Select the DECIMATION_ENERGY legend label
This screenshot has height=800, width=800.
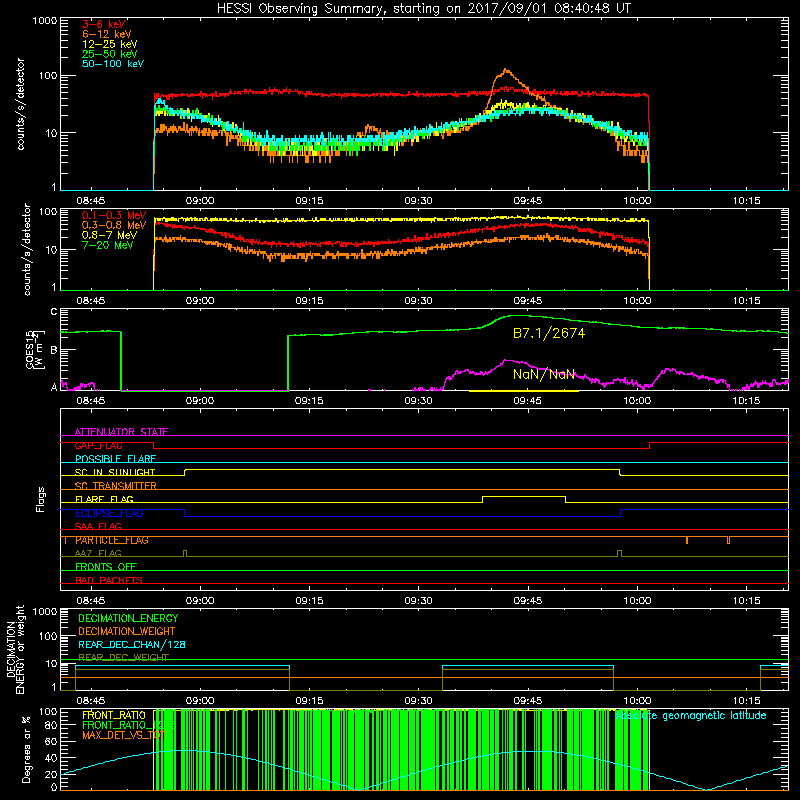(x=128, y=618)
